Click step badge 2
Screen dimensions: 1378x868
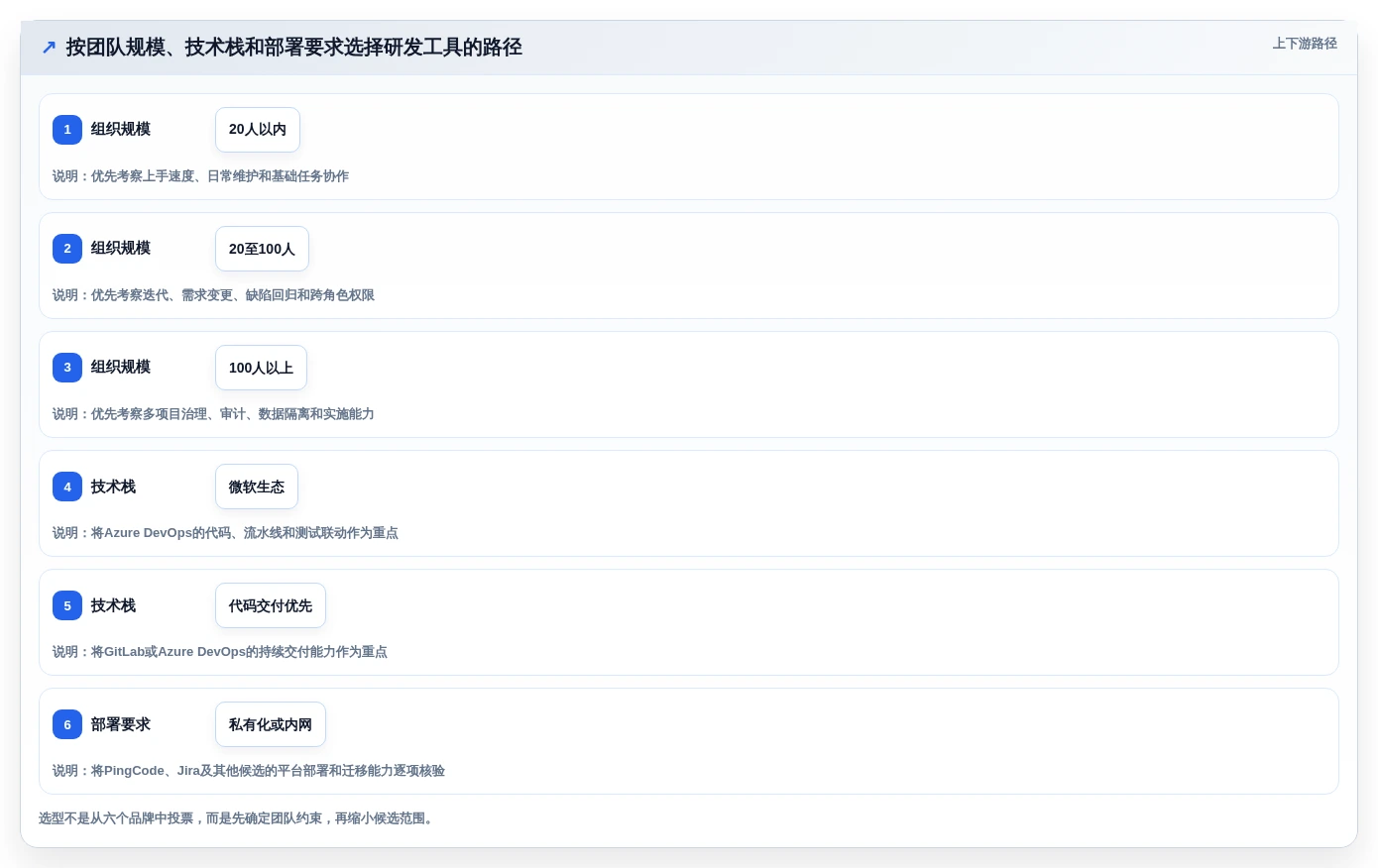(x=67, y=249)
